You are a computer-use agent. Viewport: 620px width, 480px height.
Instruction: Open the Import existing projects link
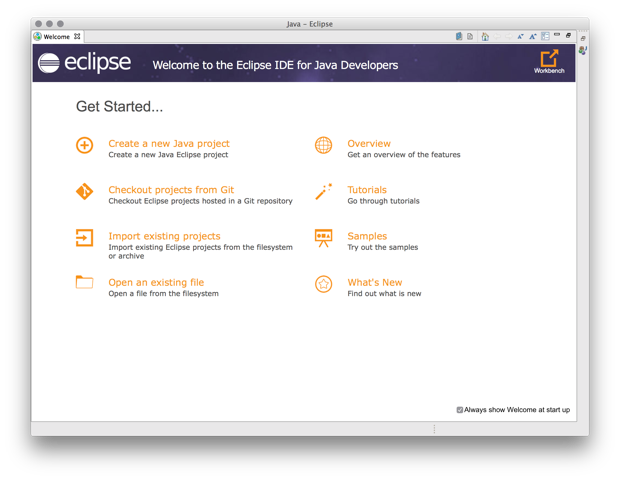point(164,236)
